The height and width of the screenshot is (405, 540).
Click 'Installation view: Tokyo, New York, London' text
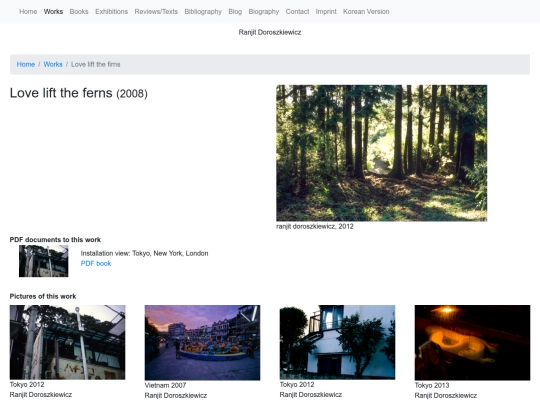coord(144,253)
